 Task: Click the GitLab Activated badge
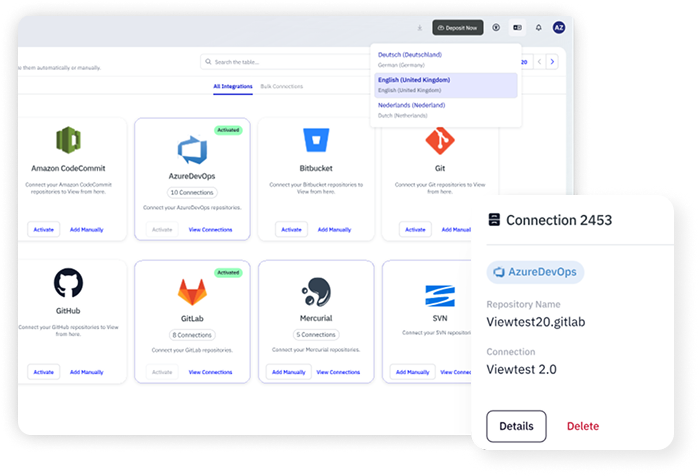pos(228,272)
